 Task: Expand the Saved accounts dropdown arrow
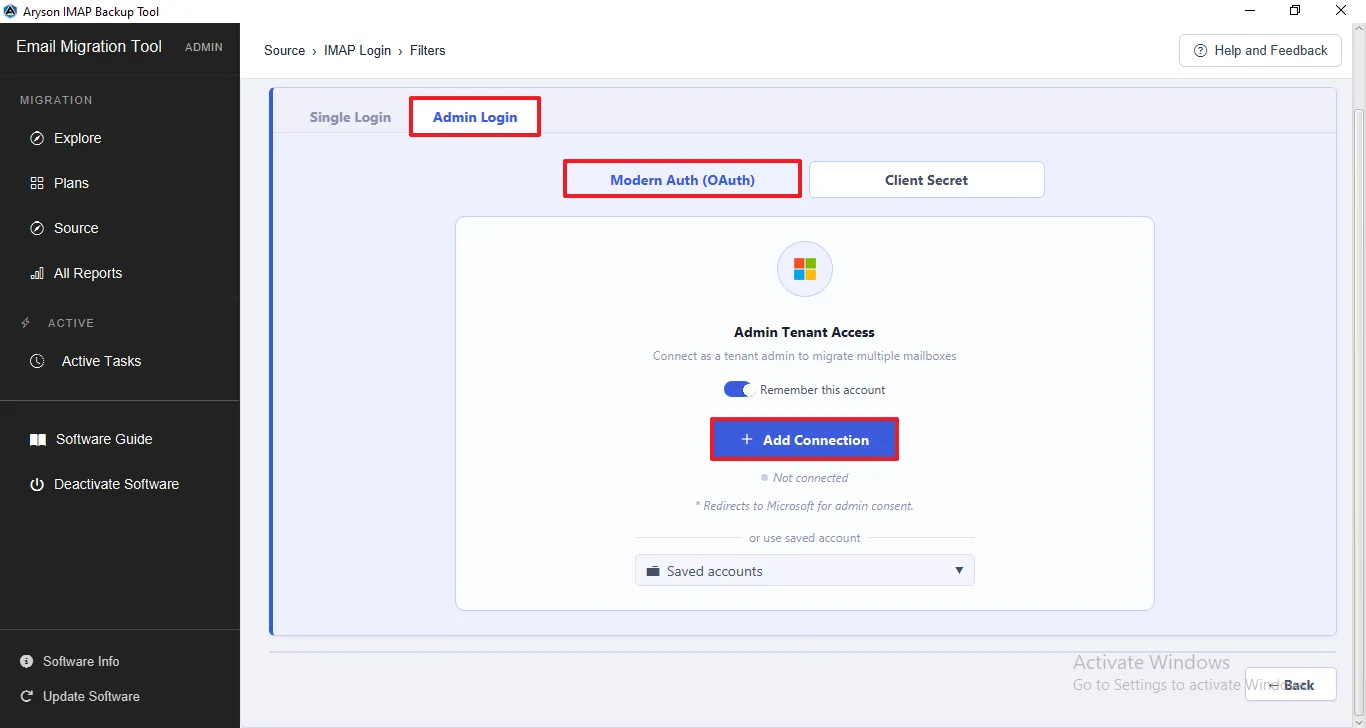959,570
